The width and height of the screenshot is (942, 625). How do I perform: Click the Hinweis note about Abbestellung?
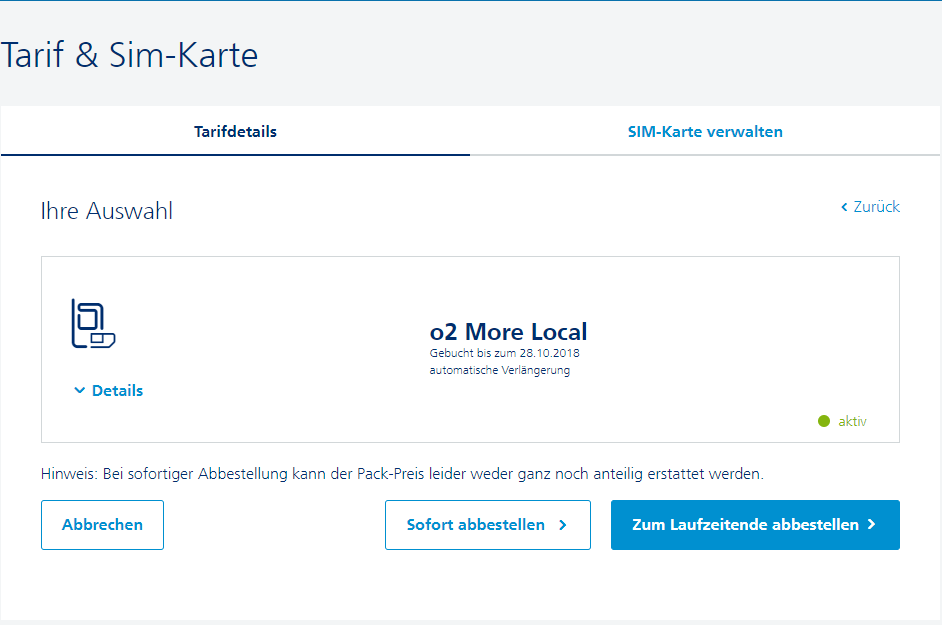(x=402, y=474)
